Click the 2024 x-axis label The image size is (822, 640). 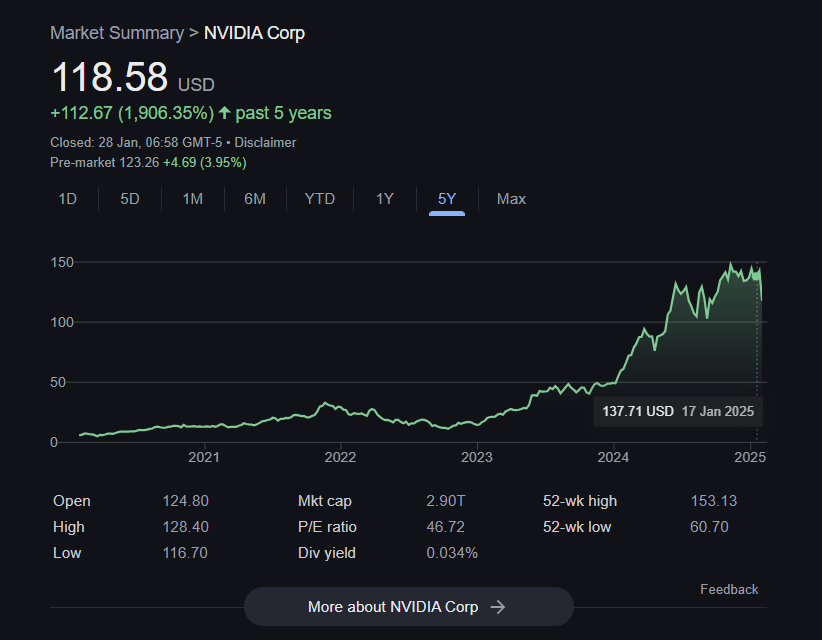click(x=613, y=457)
